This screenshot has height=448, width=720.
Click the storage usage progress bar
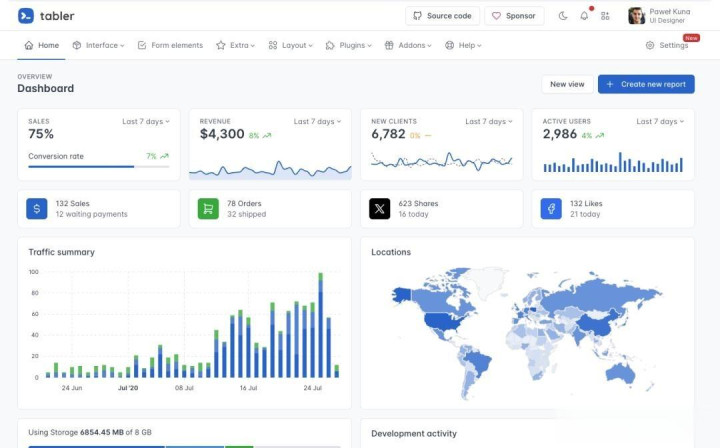tap(185, 446)
